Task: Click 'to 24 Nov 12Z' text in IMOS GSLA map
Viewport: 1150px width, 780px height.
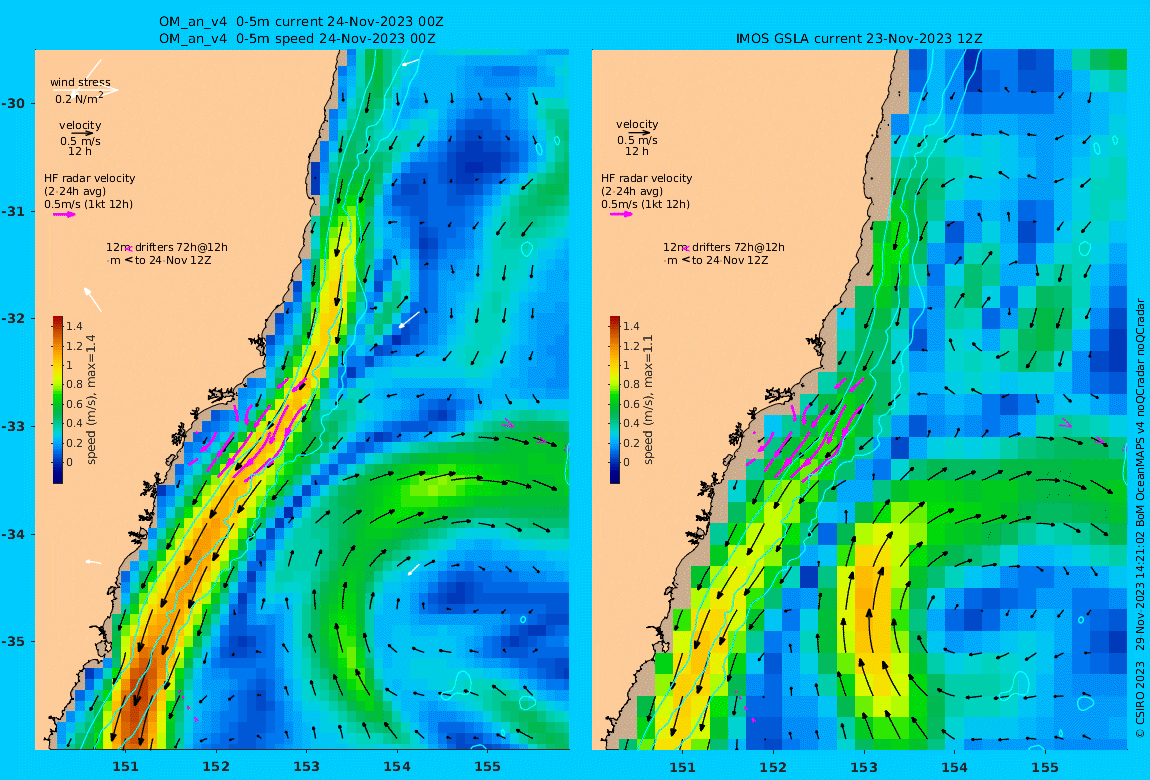Action: point(730,260)
